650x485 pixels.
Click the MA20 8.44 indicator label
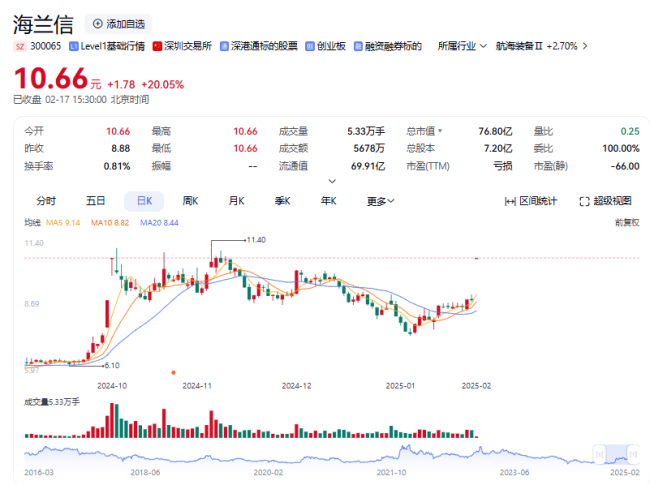pyautogui.click(x=159, y=223)
